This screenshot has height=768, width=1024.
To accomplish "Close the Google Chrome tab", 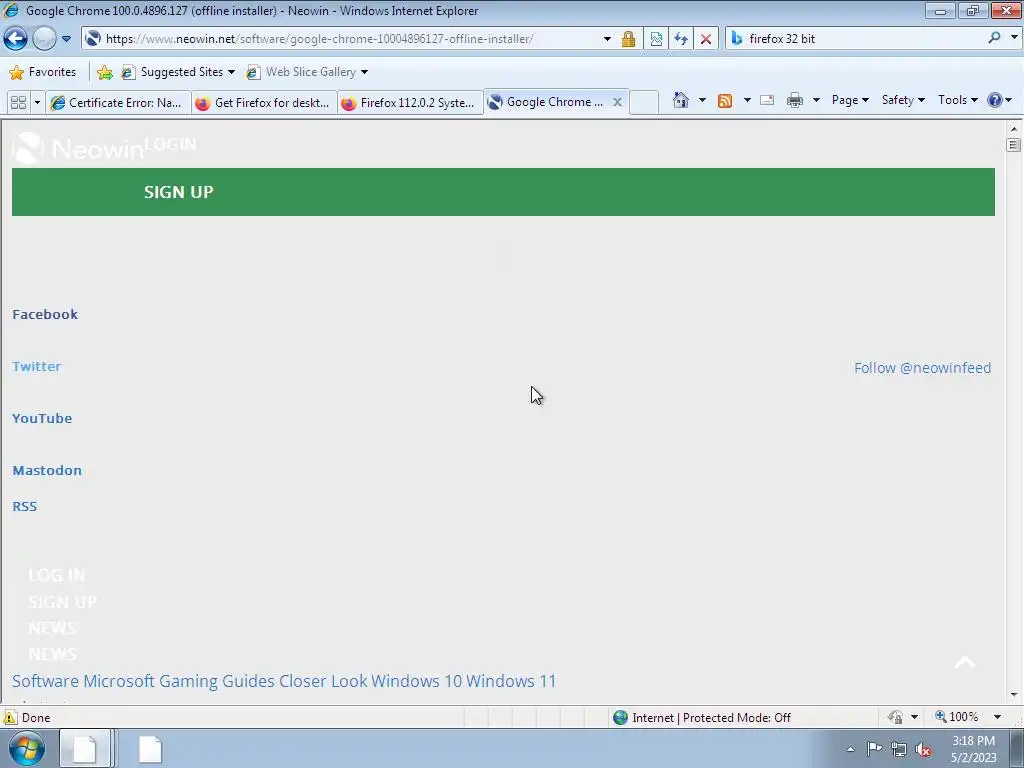I will click(x=617, y=102).
